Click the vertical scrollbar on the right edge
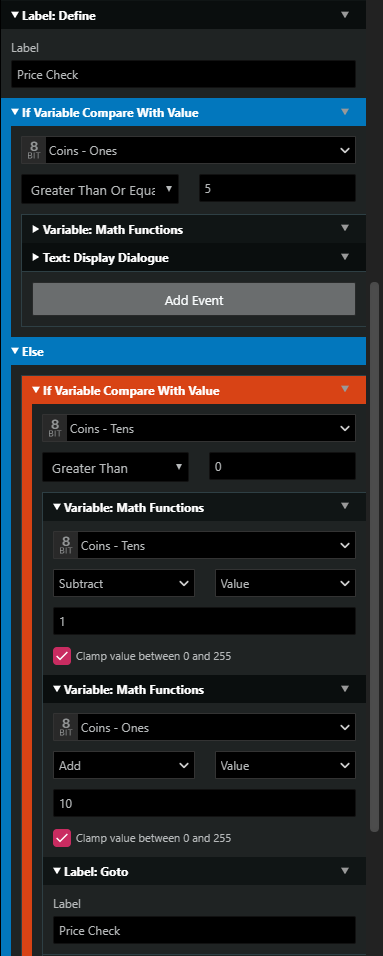383x956 pixels. (x=374, y=556)
